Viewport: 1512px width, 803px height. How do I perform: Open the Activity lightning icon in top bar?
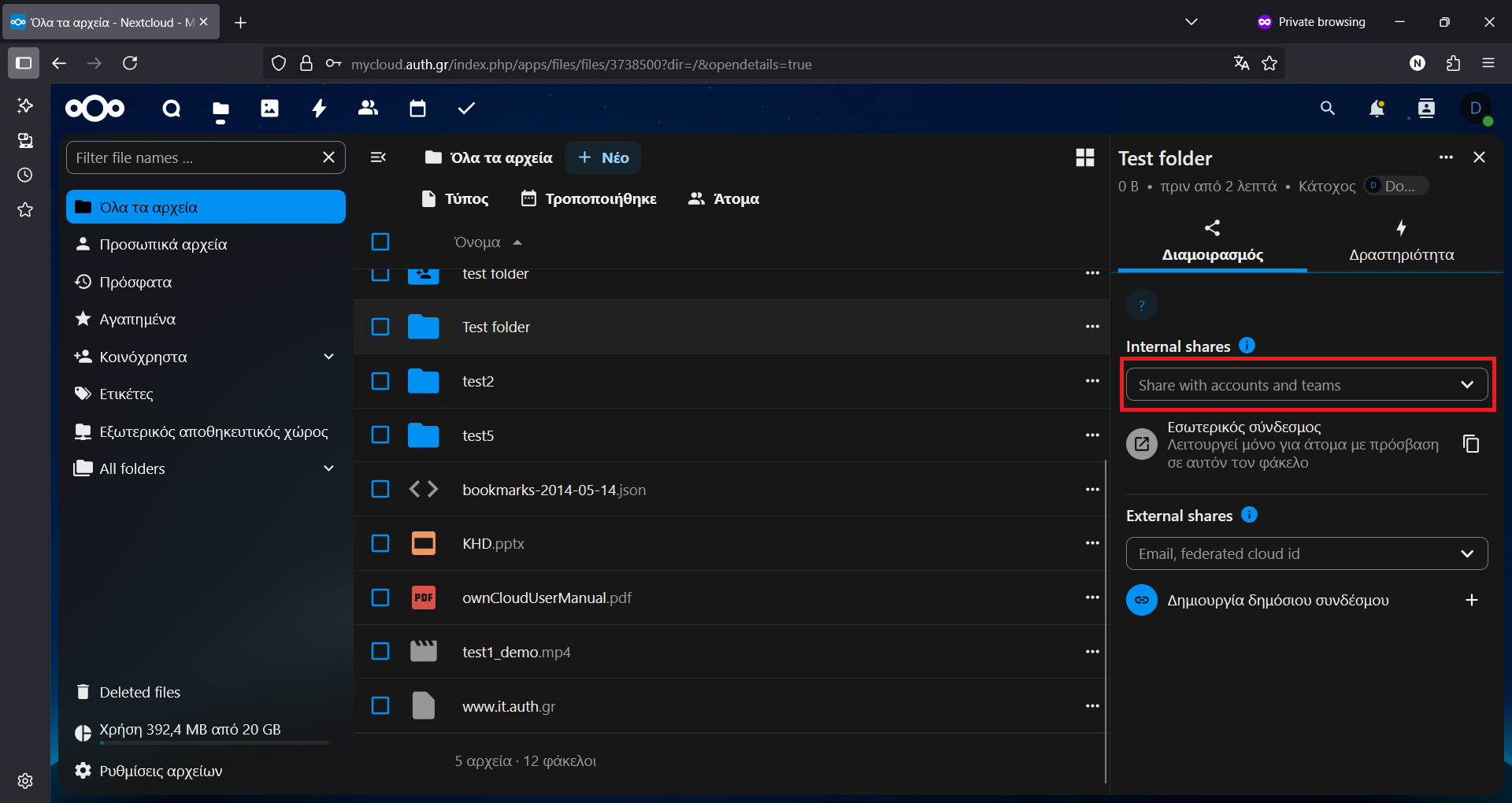click(x=319, y=109)
